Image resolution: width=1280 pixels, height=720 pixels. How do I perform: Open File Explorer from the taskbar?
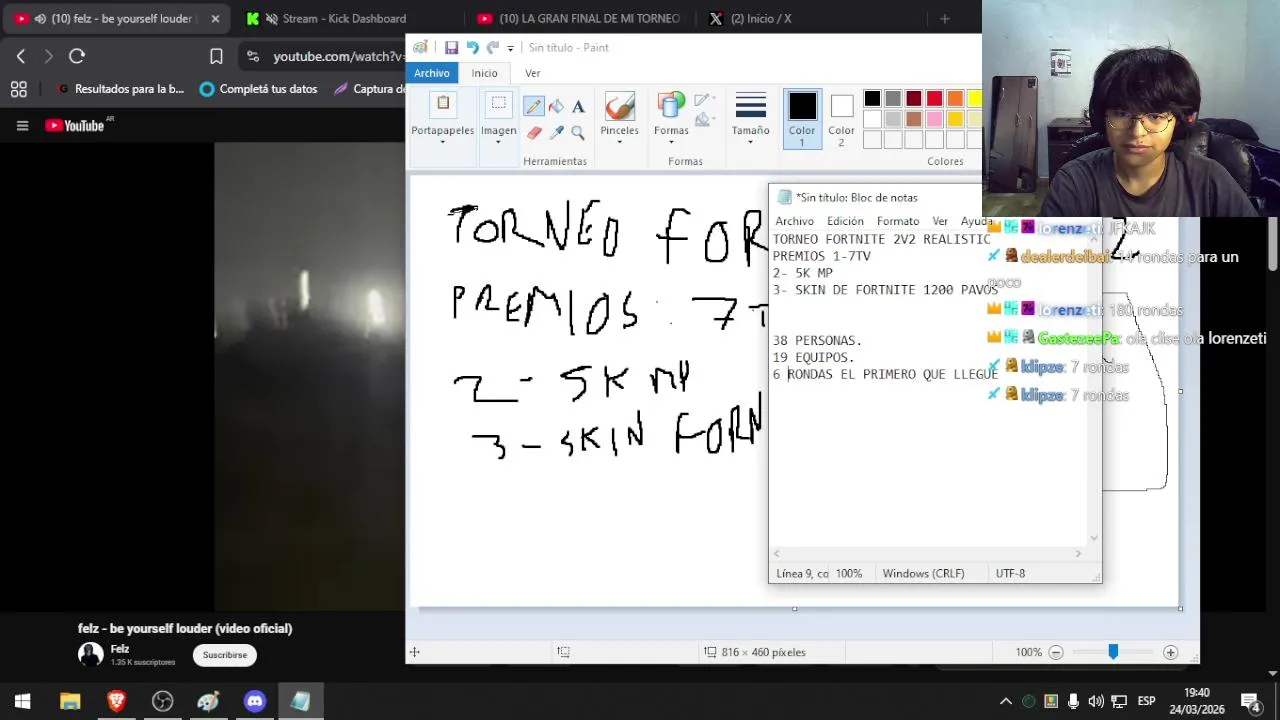point(70,701)
